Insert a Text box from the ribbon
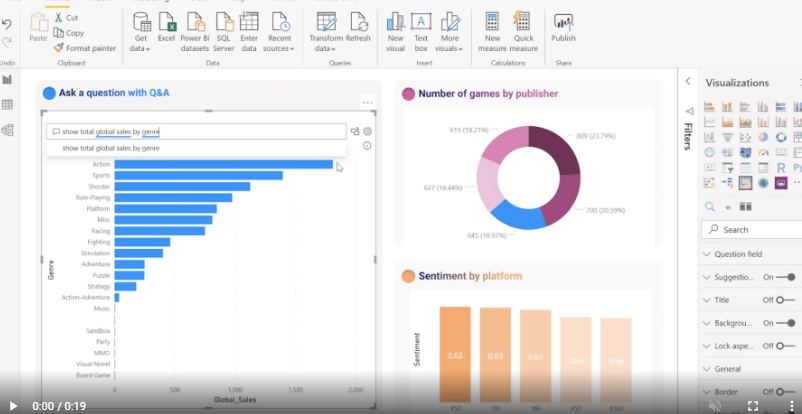 click(421, 28)
